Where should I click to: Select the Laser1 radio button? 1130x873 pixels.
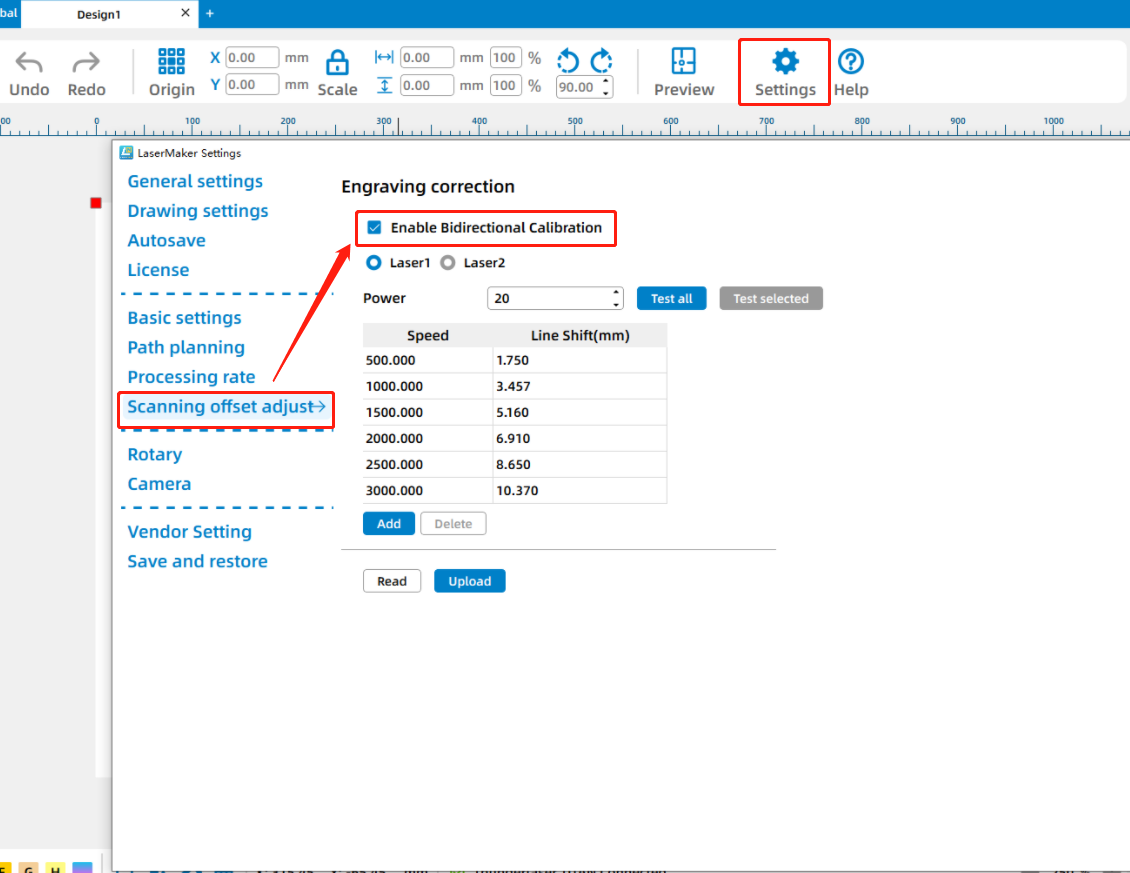coord(374,263)
